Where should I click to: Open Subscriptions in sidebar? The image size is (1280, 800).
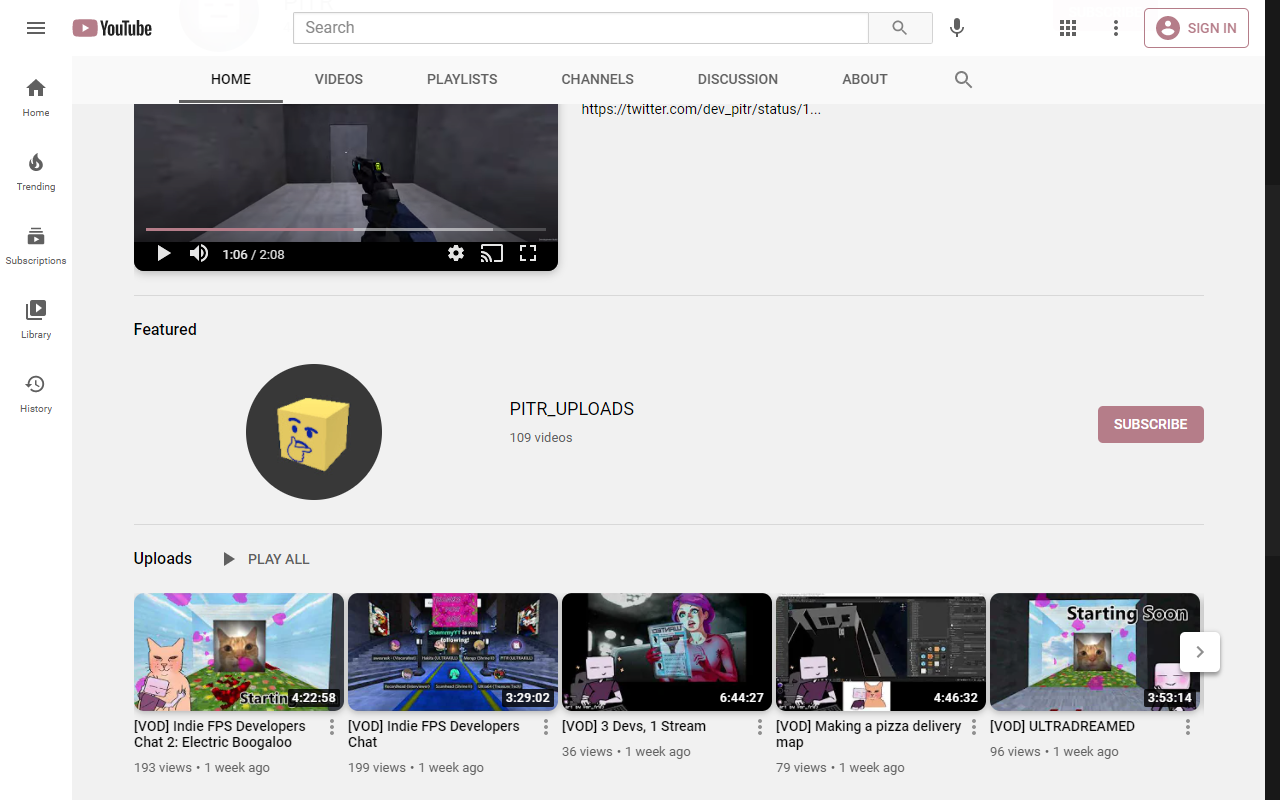click(36, 245)
